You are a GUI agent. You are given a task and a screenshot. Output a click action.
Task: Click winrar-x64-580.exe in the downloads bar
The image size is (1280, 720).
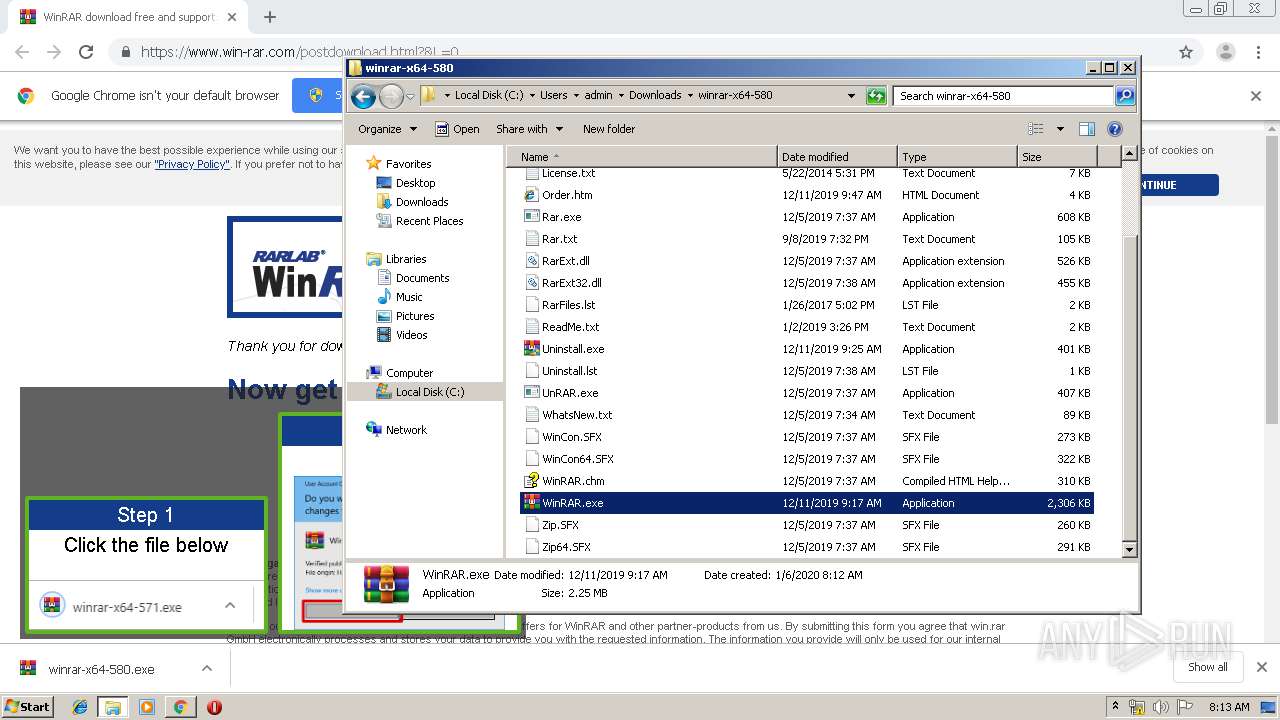point(101,669)
